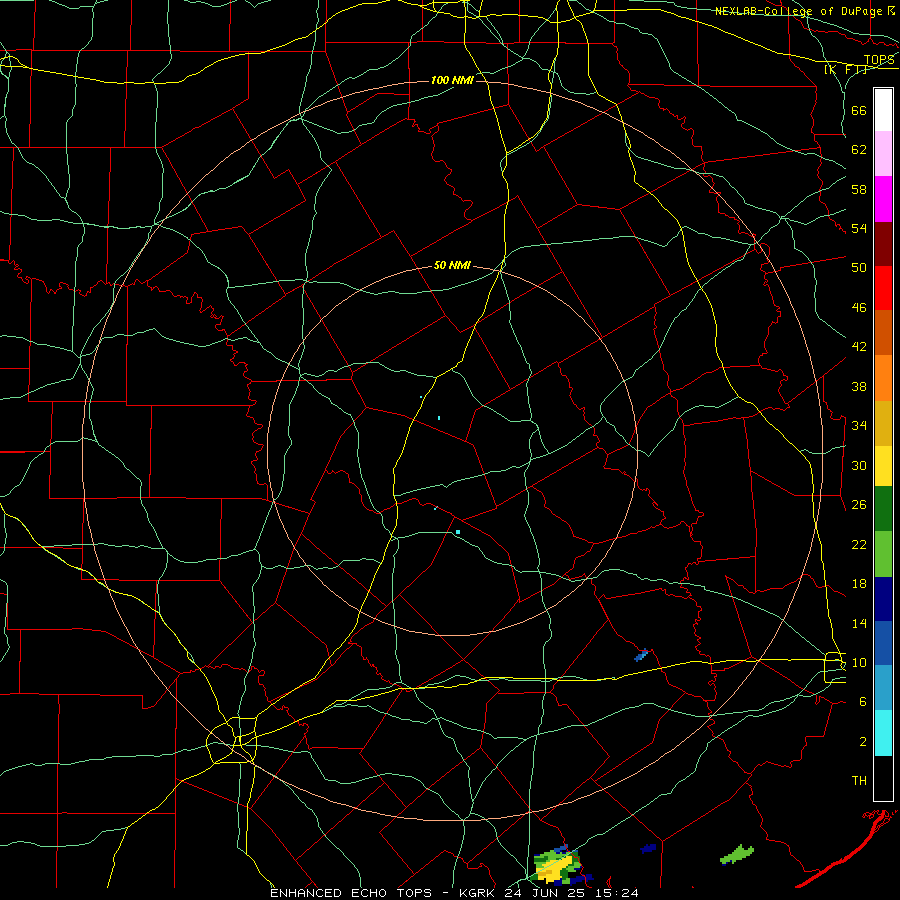Click the '[K FT]' units label
The height and width of the screenshot is (900, 900).
pos(846,69)
